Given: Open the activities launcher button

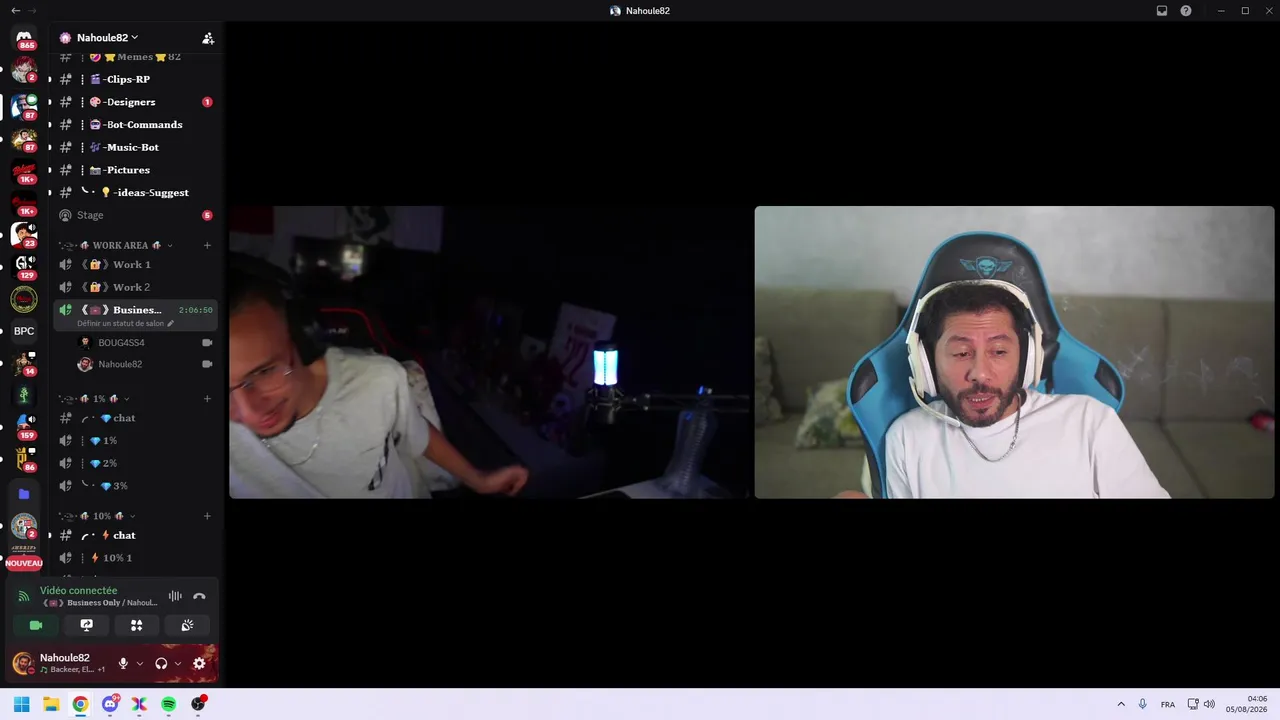Looking at the screenshot, I should click(x=137, y=625).
